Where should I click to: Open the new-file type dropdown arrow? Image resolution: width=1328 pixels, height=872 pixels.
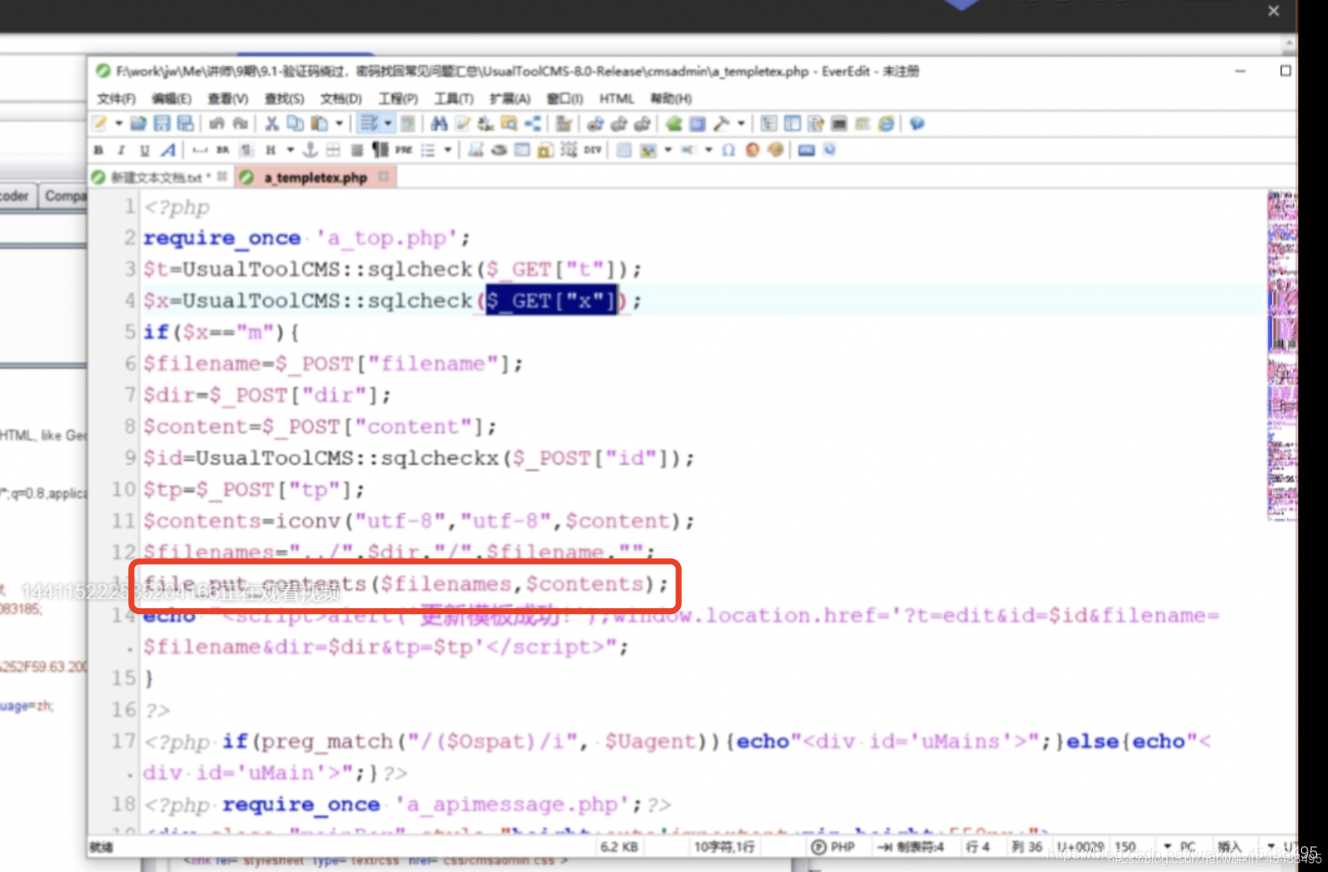(119, 123)
